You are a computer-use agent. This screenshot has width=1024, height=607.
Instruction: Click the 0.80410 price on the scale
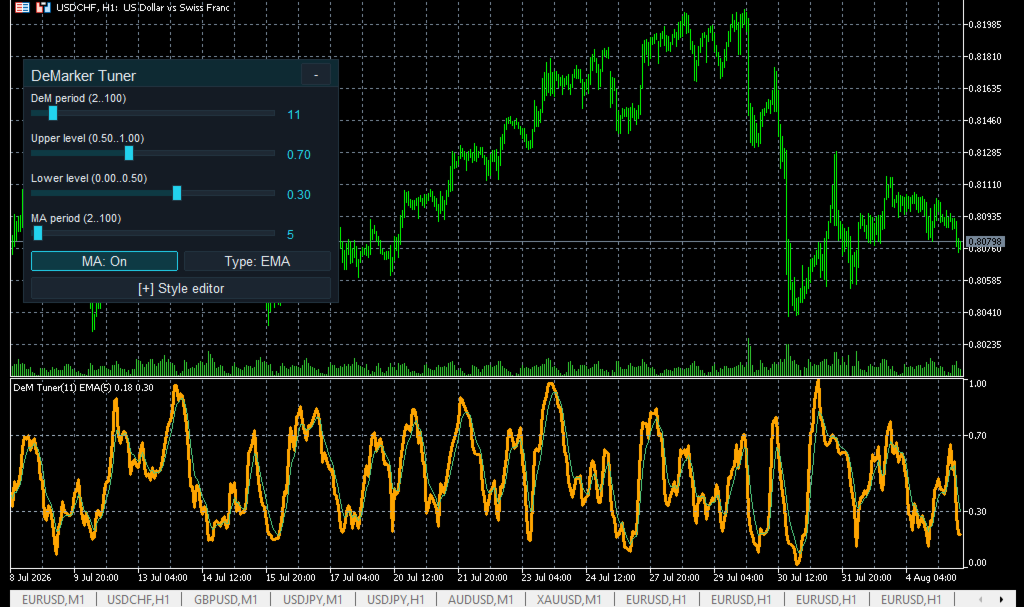(984, 313)
